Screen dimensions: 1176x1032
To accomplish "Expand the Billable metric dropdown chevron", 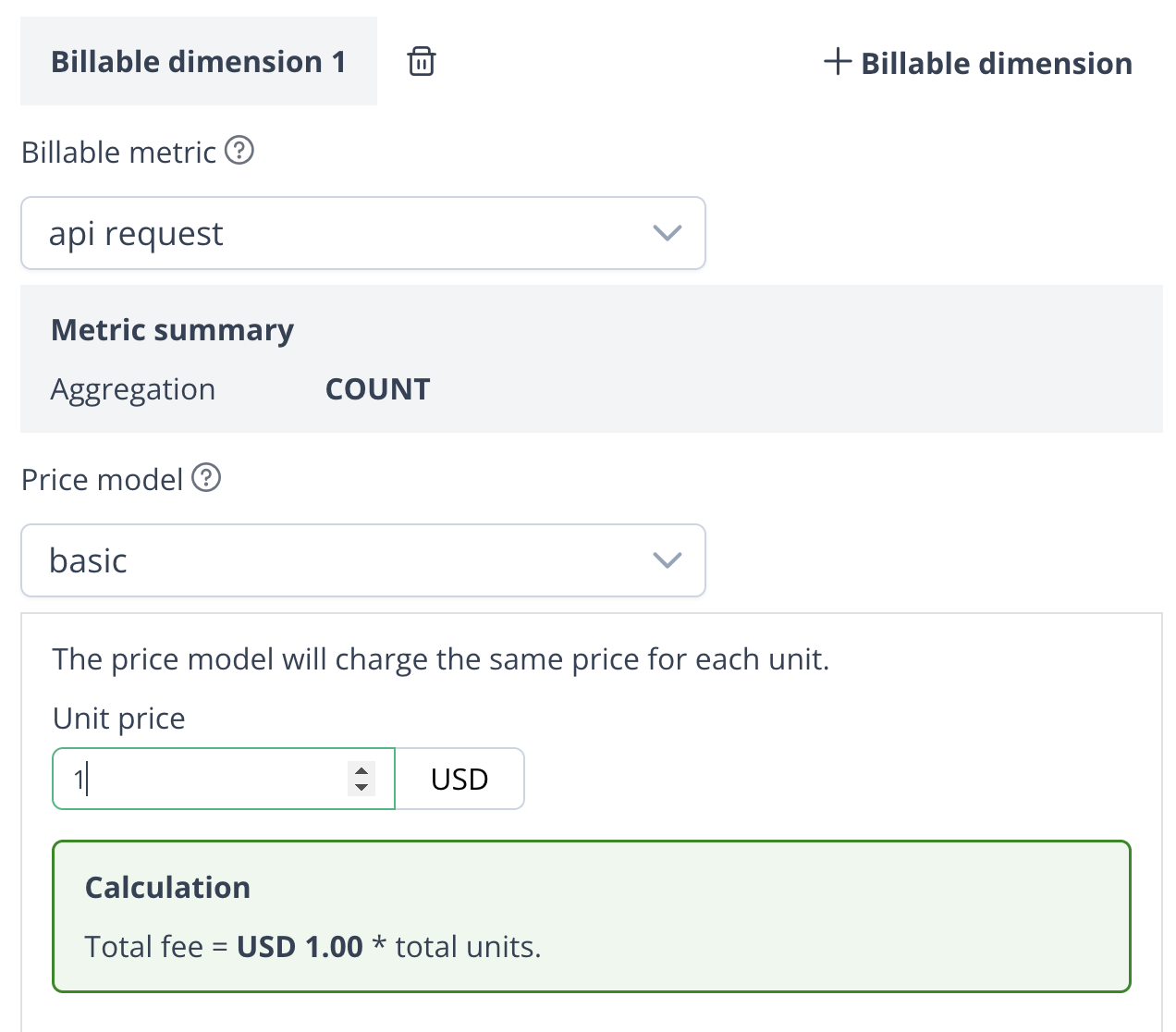I will 667,233.
